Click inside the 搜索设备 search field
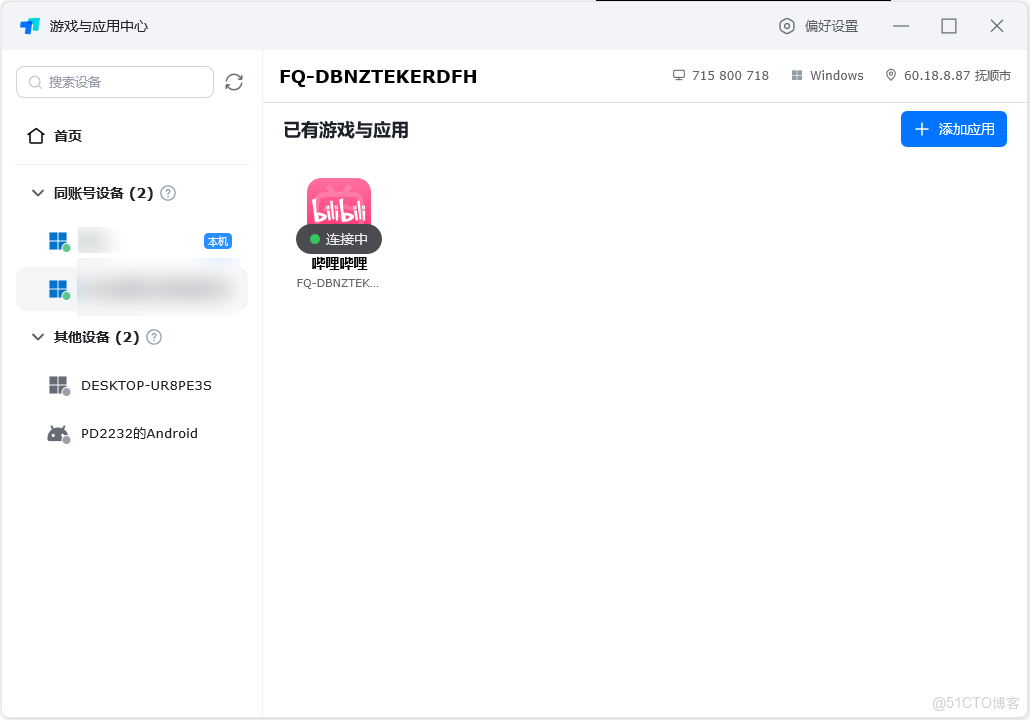 pos(115,82)
